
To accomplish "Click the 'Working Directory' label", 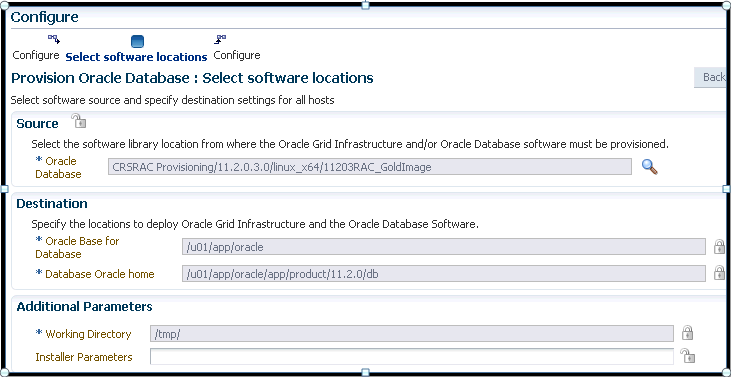I will click(x=88, y=334).
